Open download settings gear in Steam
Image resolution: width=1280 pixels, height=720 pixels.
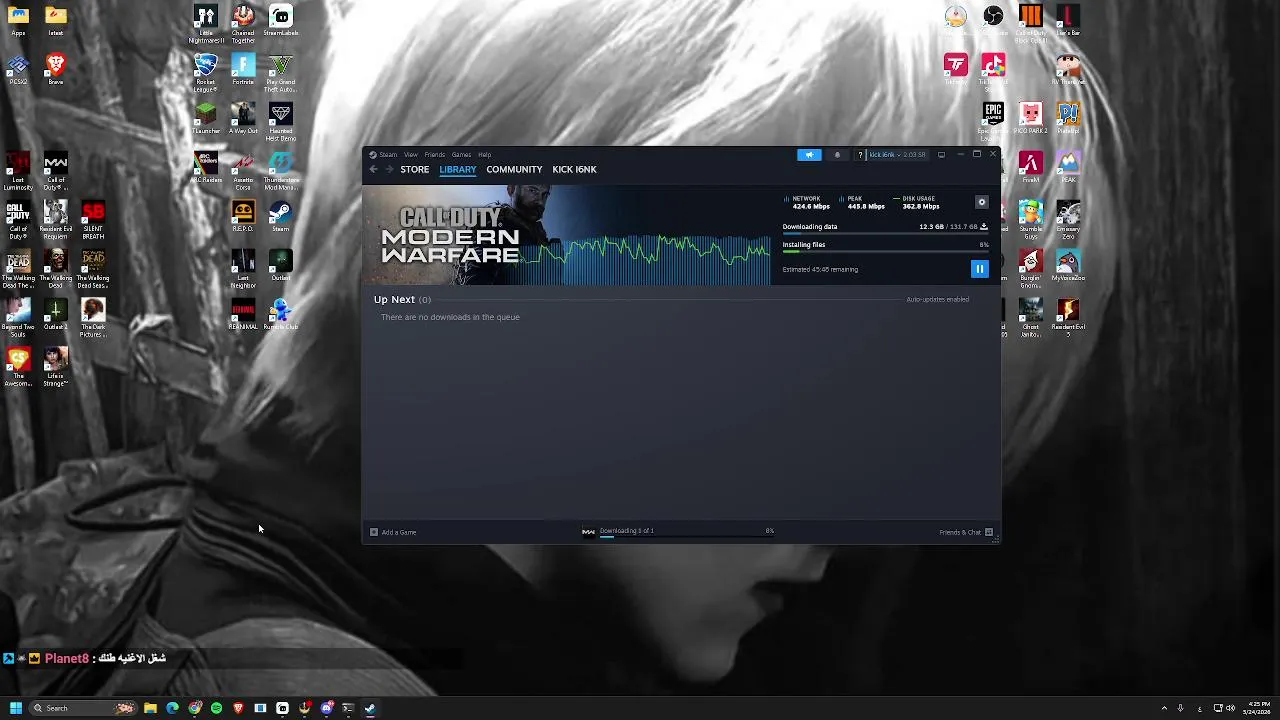[x=981, y=202]
